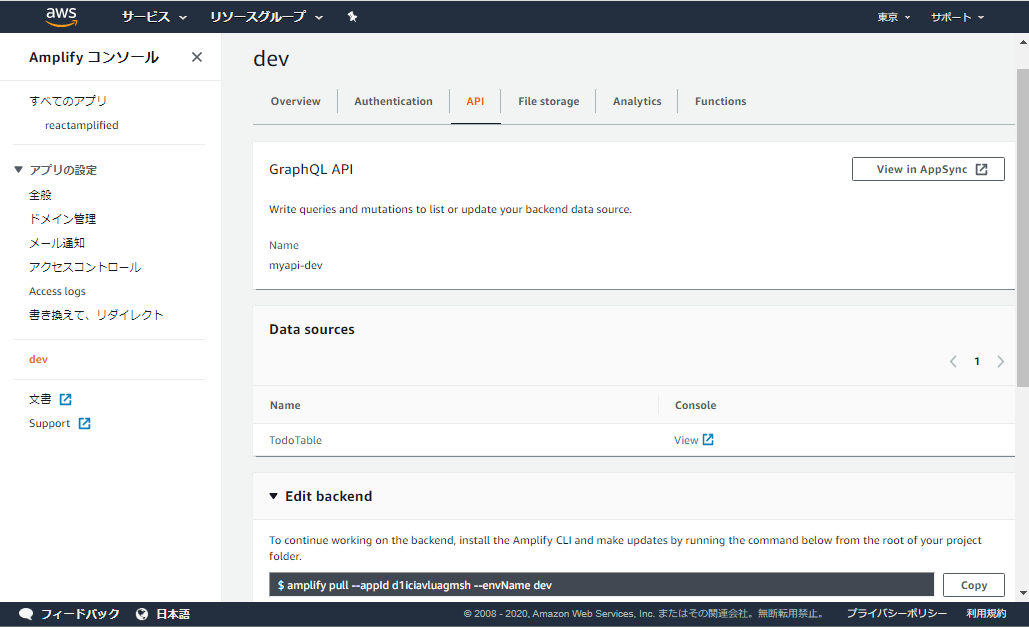Open 書き換えて、リダイレクト settings

tap(96, 314)
